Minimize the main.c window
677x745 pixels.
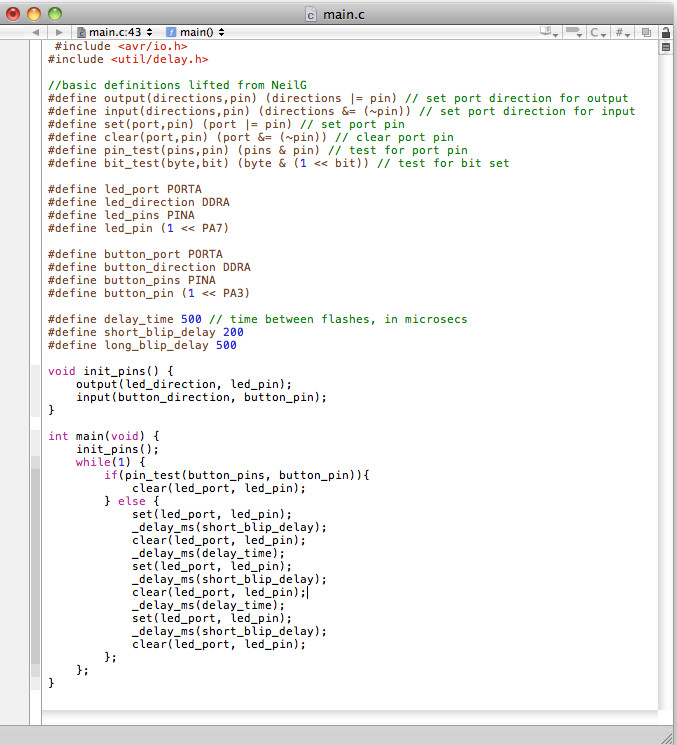[34, 14]
